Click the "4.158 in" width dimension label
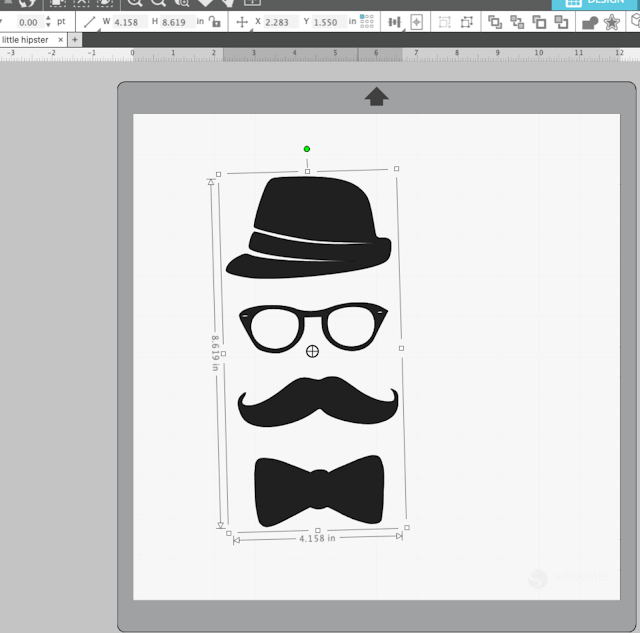Image resolution: width=640 pixels, height=633 pixels. pyautogui.click(x=318, y=538)
